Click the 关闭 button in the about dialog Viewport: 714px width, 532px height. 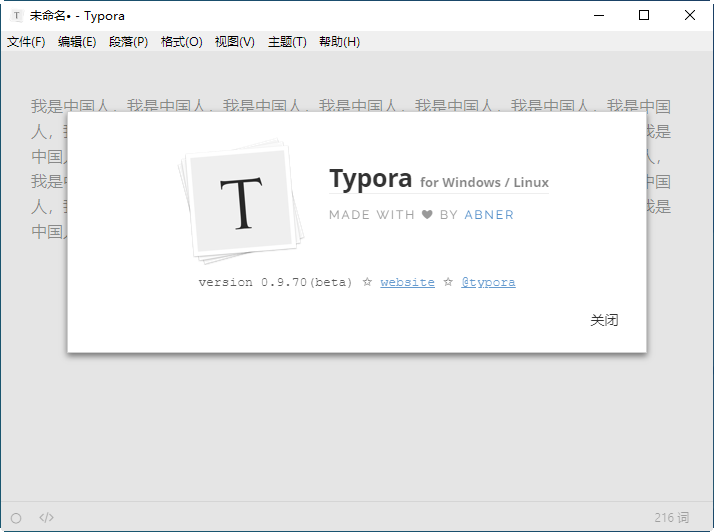click(604, 320)
